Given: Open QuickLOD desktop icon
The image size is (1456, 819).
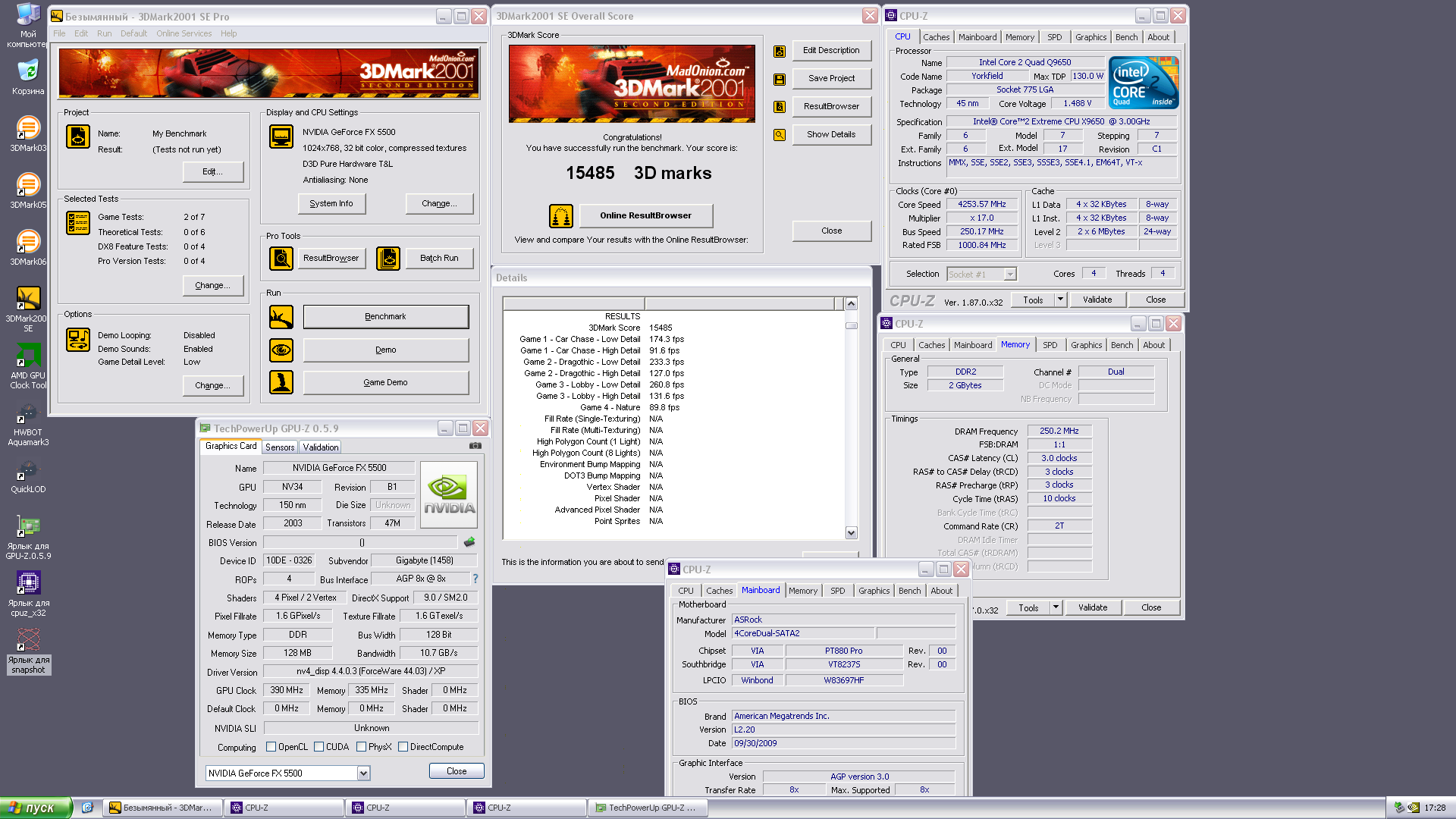Looking at the screenshot, I should coord(28,475).
